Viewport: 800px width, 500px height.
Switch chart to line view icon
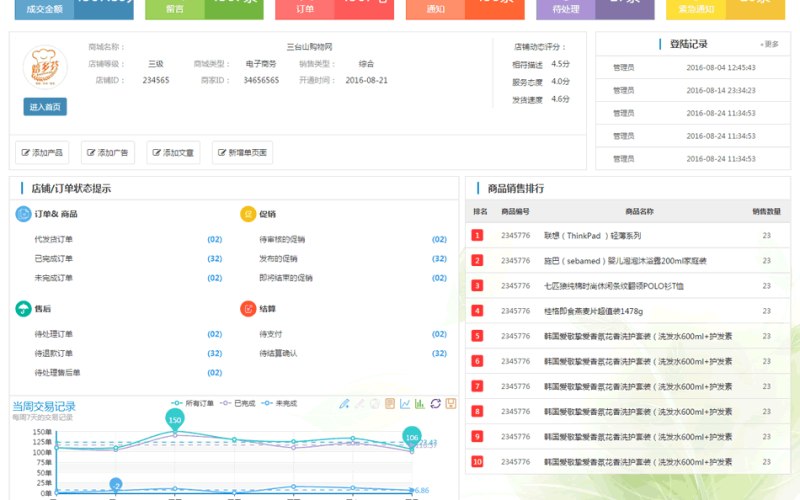click(405, 404)
